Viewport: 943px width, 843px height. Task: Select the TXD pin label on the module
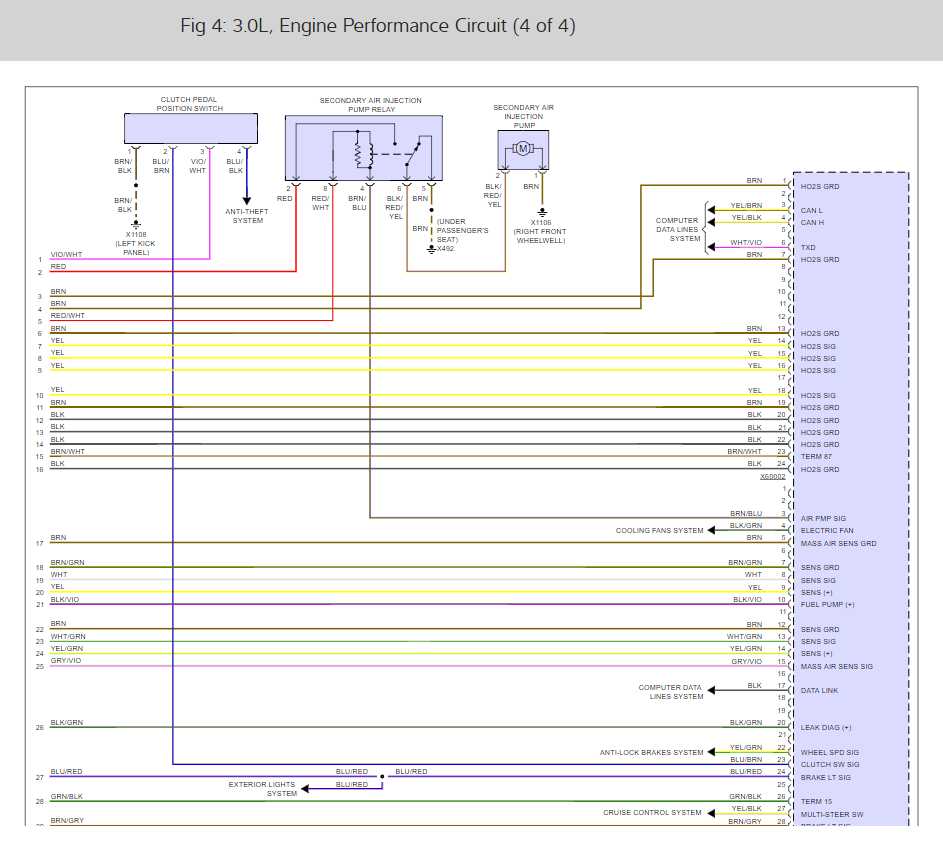(x=808, y=247)
